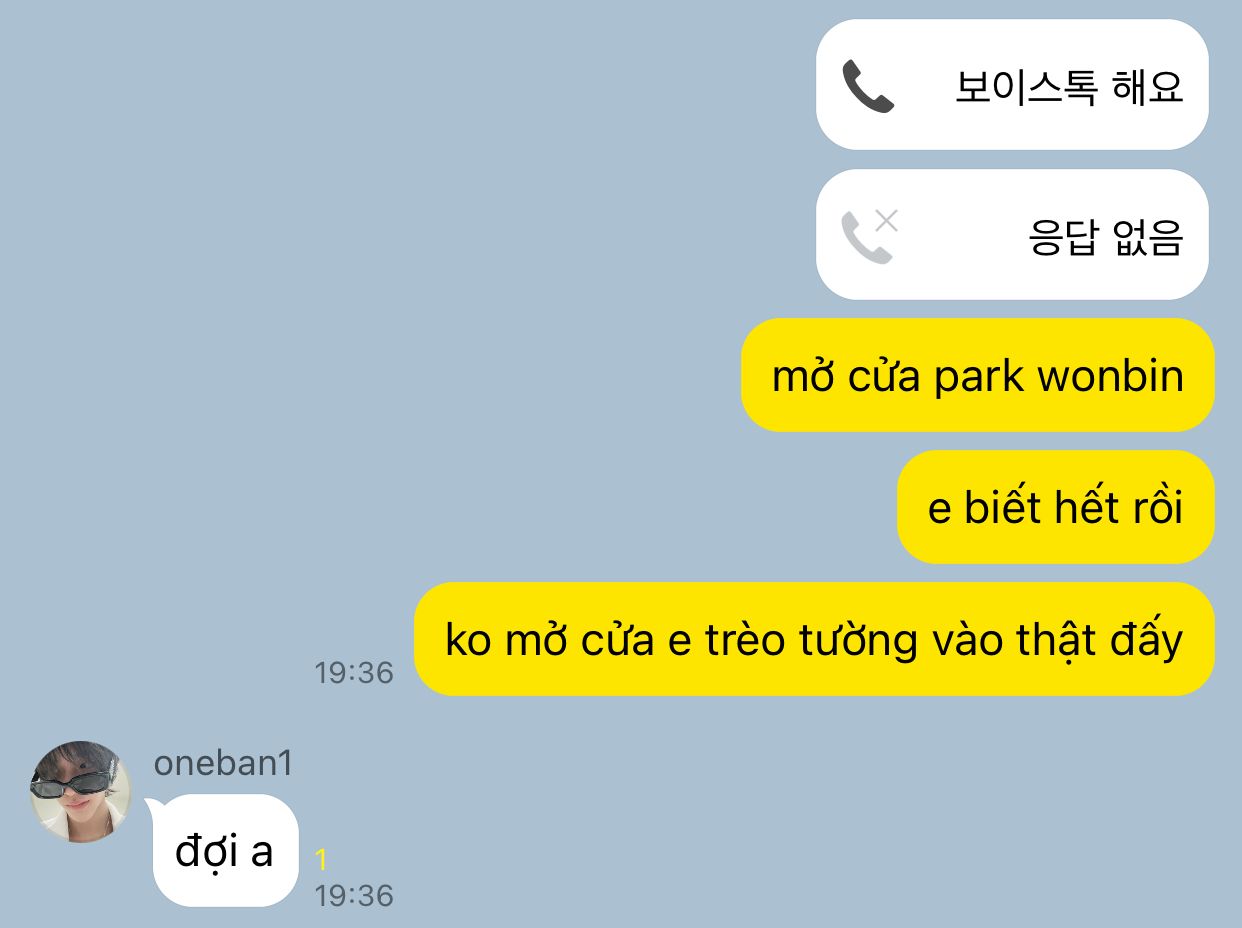
Task: Click the 보이스톡 해요 text label
Action: pos(1069,87)
